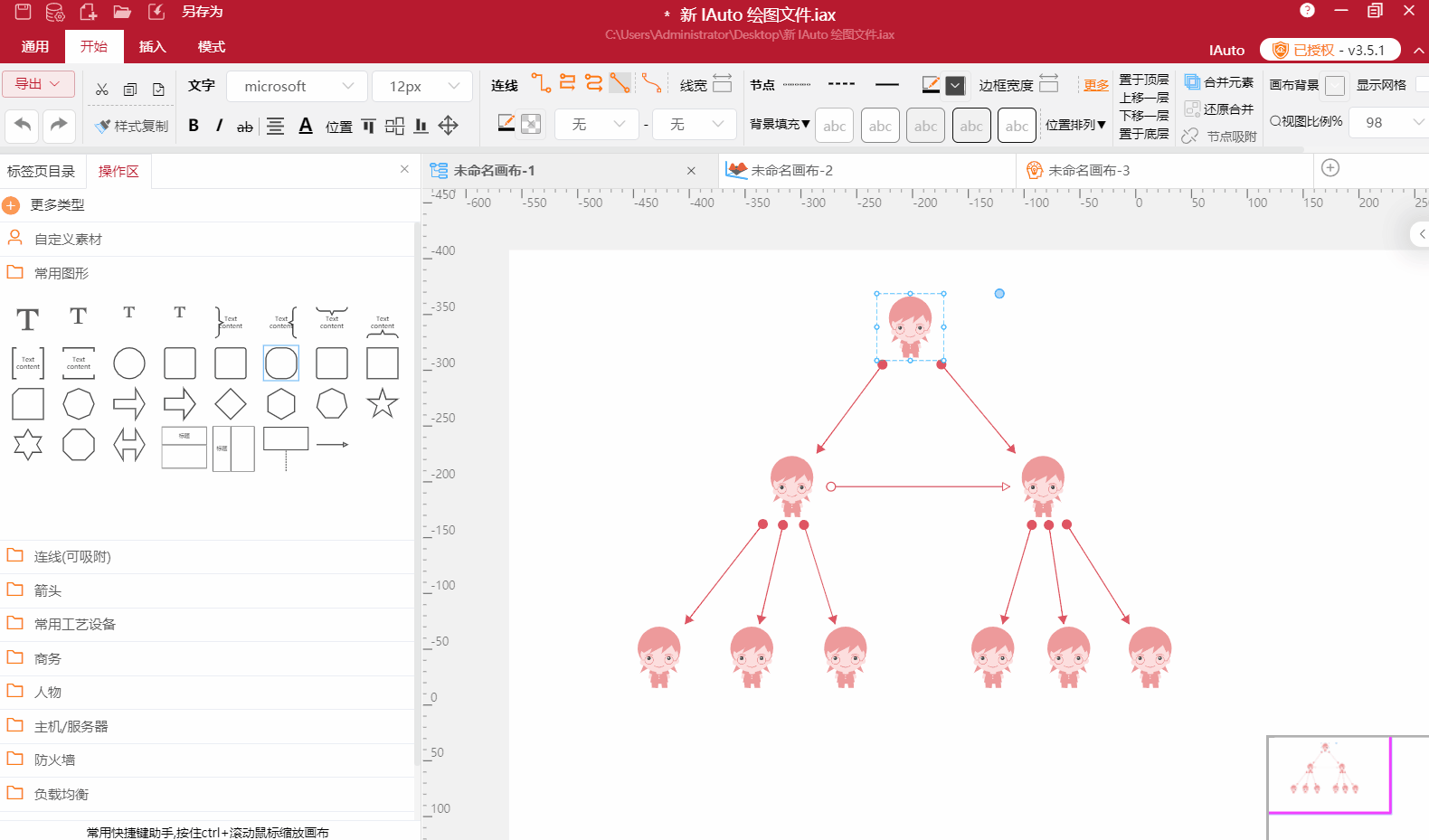Apply strikethrough text formatting
The height and width of the screenshot is (840, 1429).
pyautogui.click(x=244, y=127)
